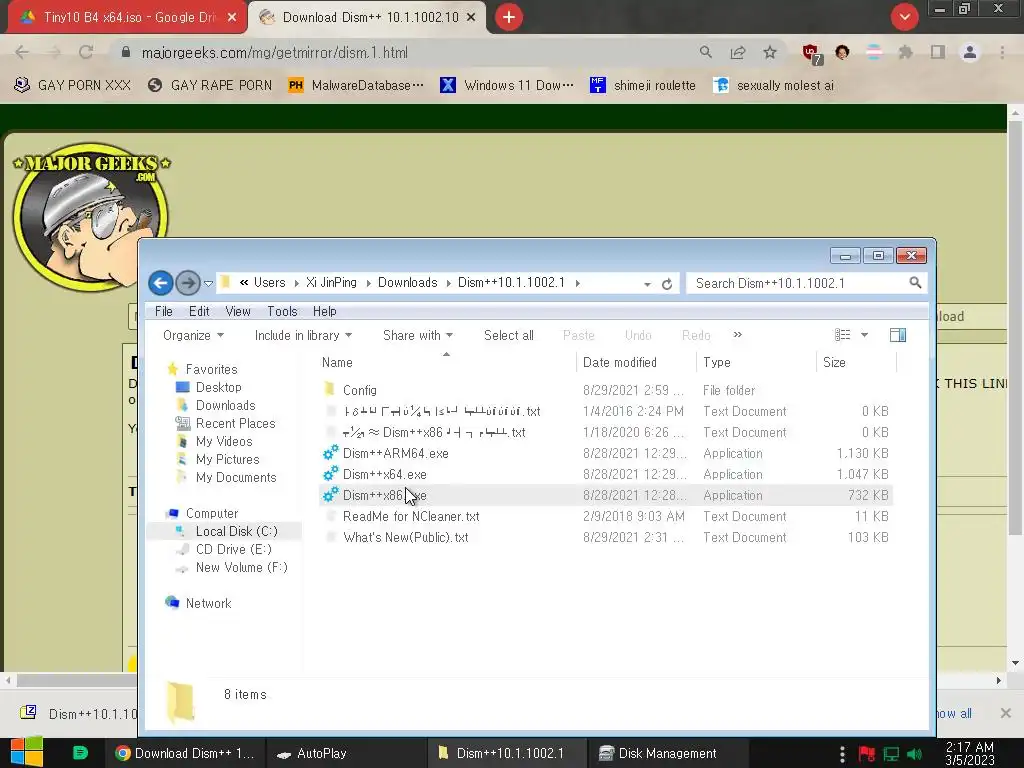Screen dimensions: 1024x768
Task: Toggle Chrome's side panel icon
Action: (x=938, y=52)
